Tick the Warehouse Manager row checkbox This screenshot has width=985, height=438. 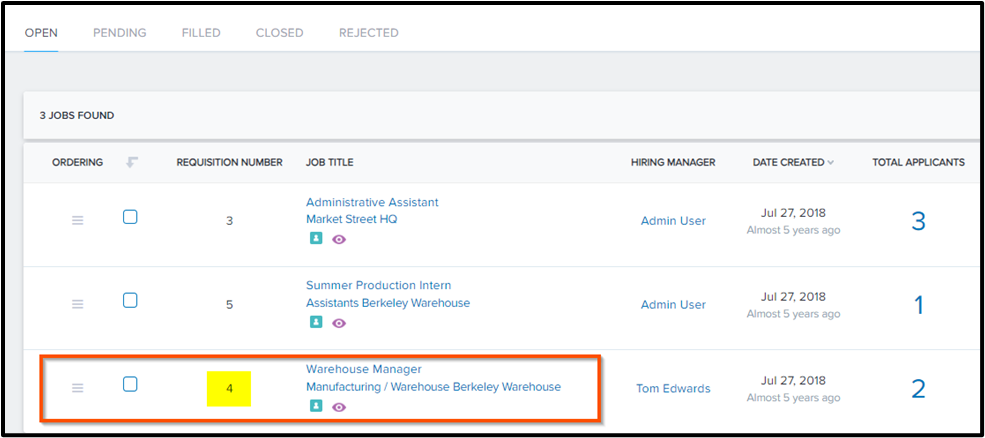[x=130, y=384]
